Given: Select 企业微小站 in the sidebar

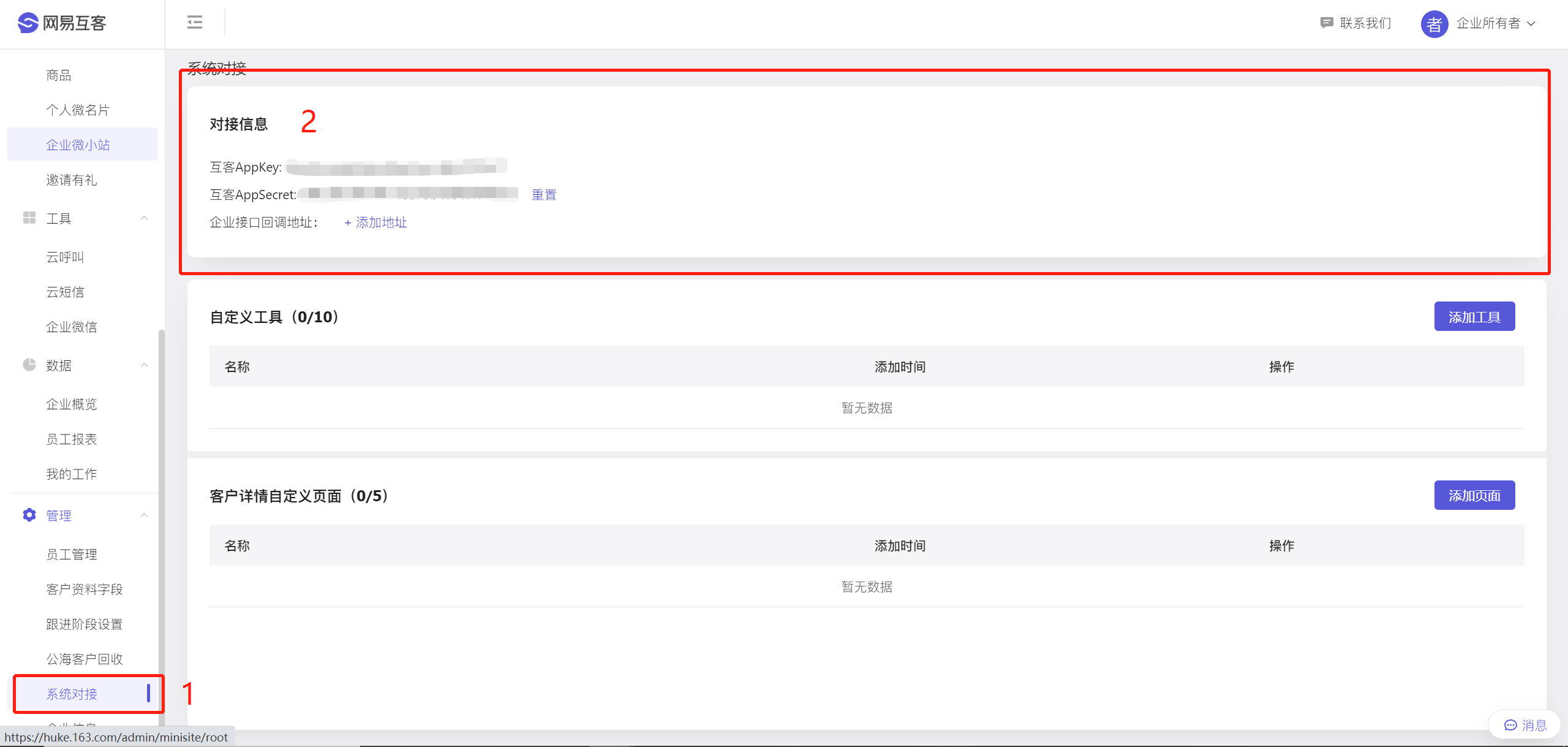Looking at the screenshot, I should [82, 145].
